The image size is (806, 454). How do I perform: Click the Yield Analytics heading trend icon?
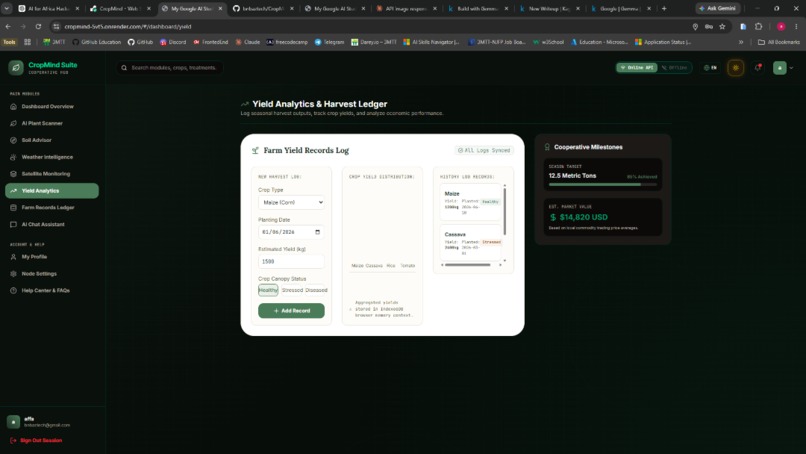point(245,104)
